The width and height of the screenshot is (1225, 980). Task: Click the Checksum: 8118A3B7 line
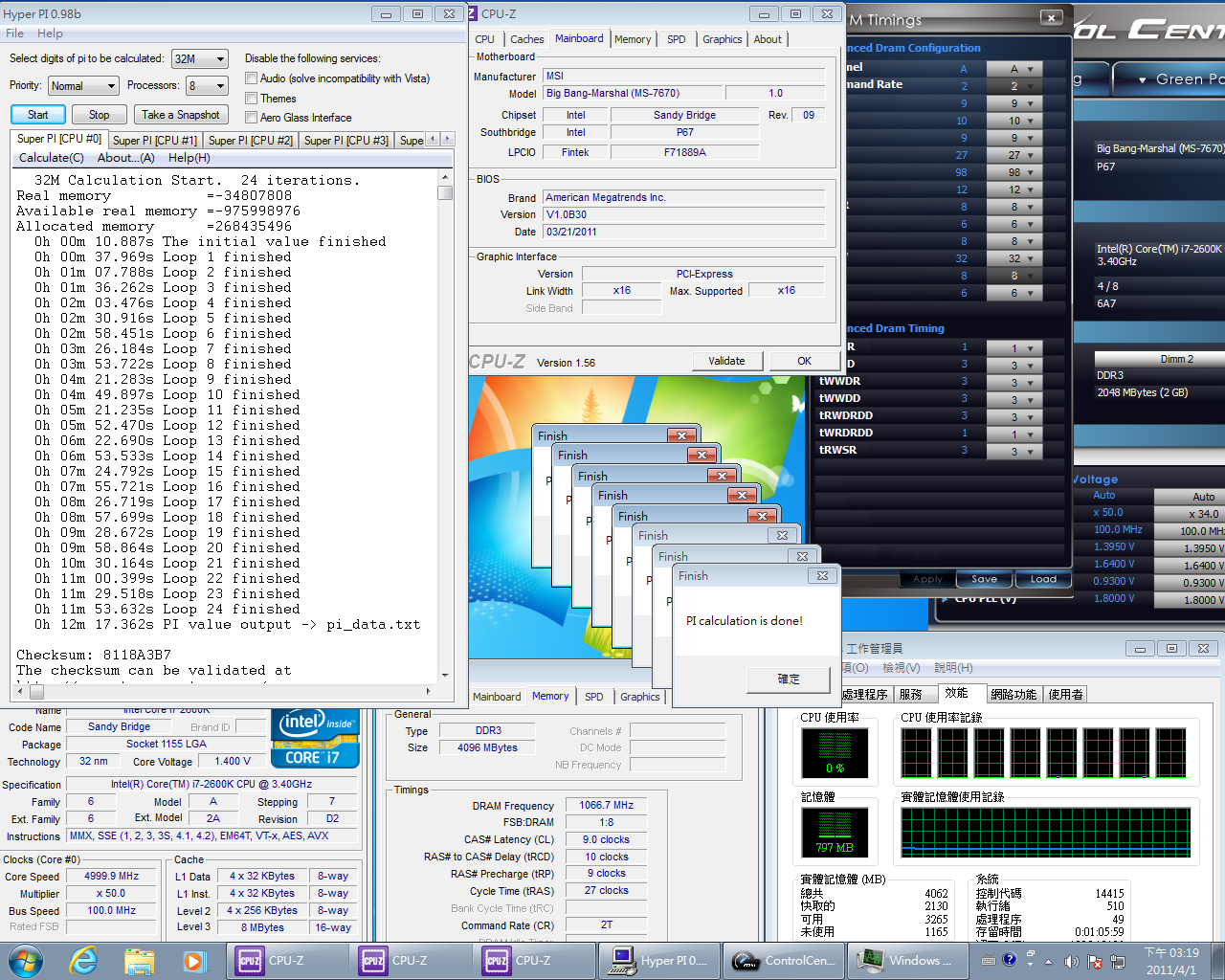tap(94, 656)
